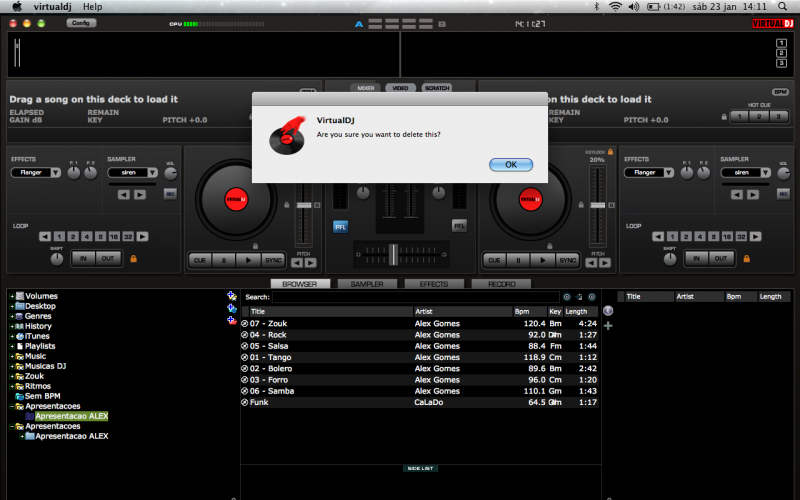Toggle the right channel PFL button
Image resolution: width=800 pixels, height=500 pixels.
click(x=459, y=226)
